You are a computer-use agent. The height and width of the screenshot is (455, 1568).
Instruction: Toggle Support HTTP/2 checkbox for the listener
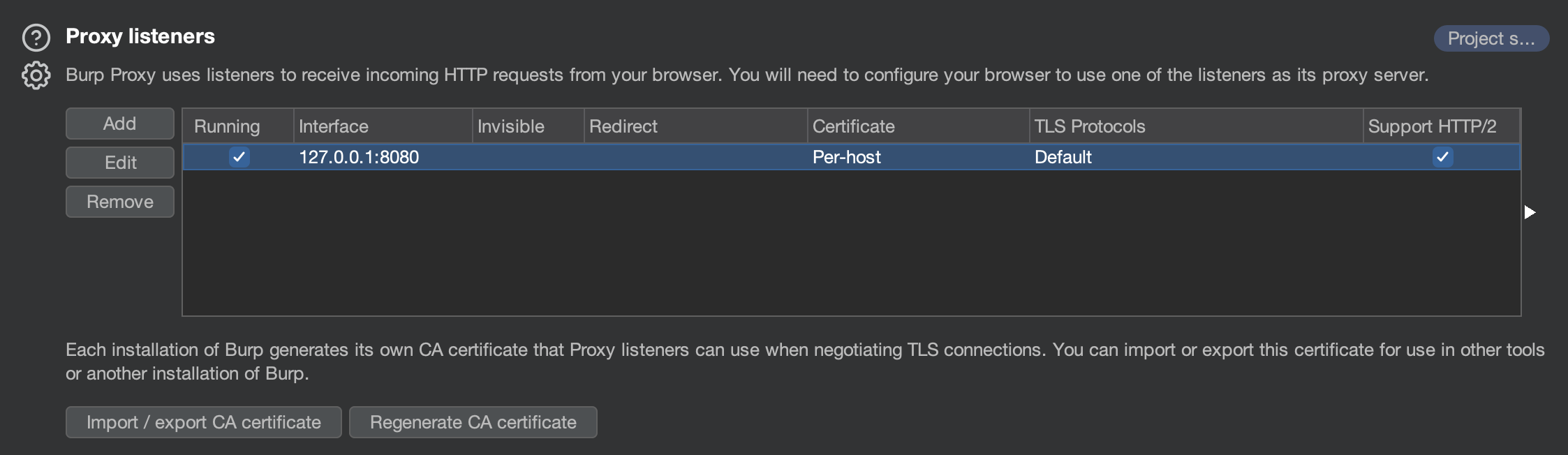pos(1442,157)
